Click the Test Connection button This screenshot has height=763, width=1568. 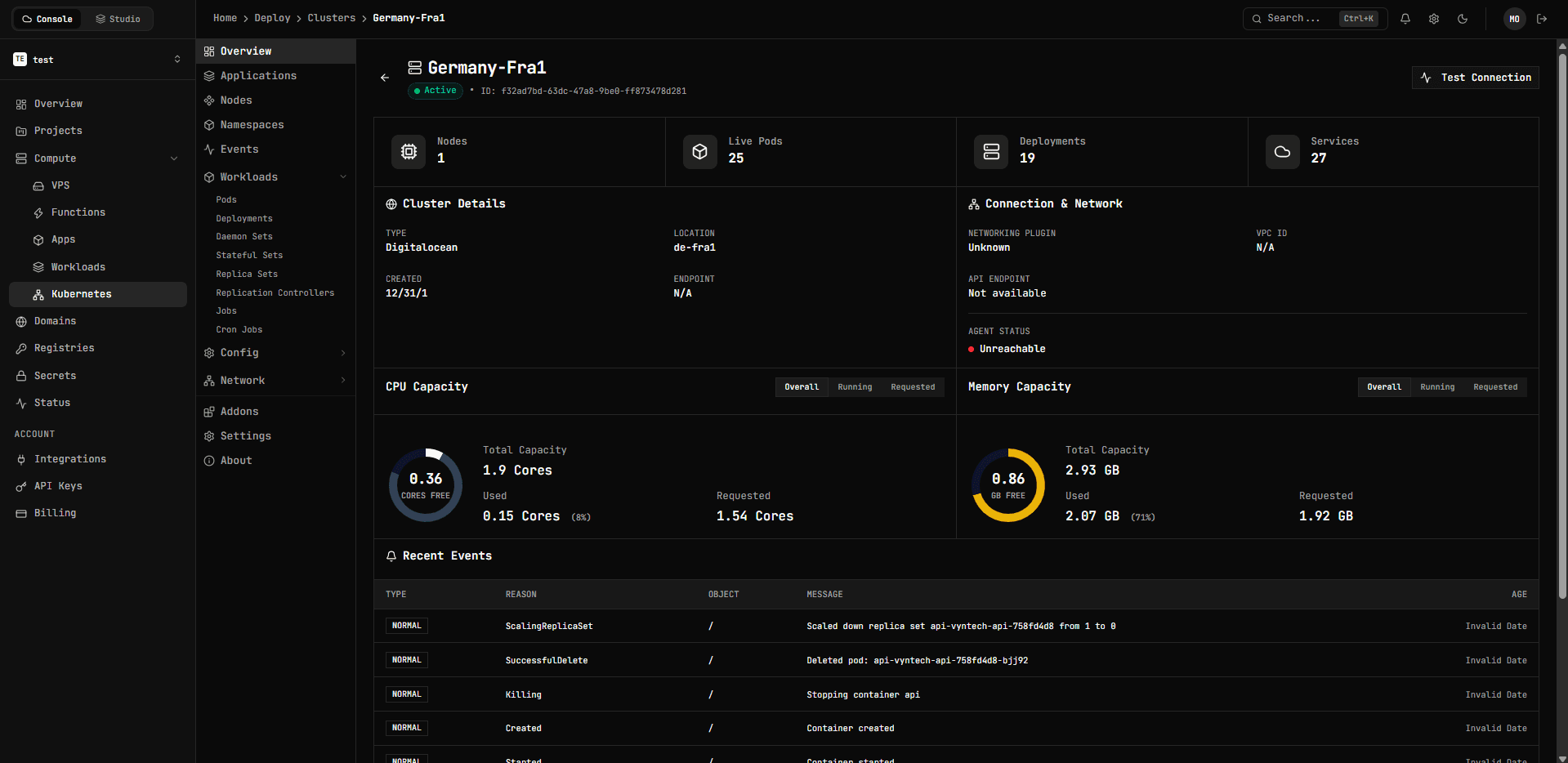pos(1475,78)
